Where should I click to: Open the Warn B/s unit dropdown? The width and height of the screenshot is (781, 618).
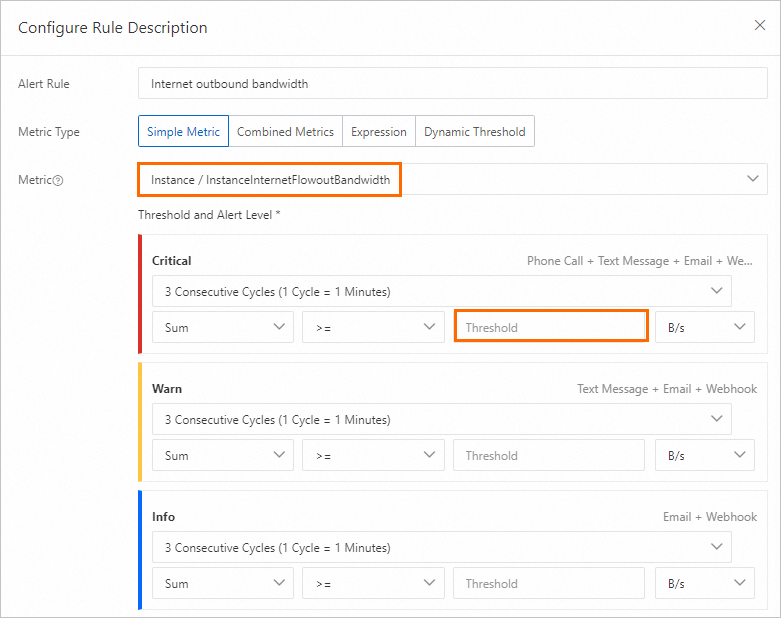coord(704,456)
